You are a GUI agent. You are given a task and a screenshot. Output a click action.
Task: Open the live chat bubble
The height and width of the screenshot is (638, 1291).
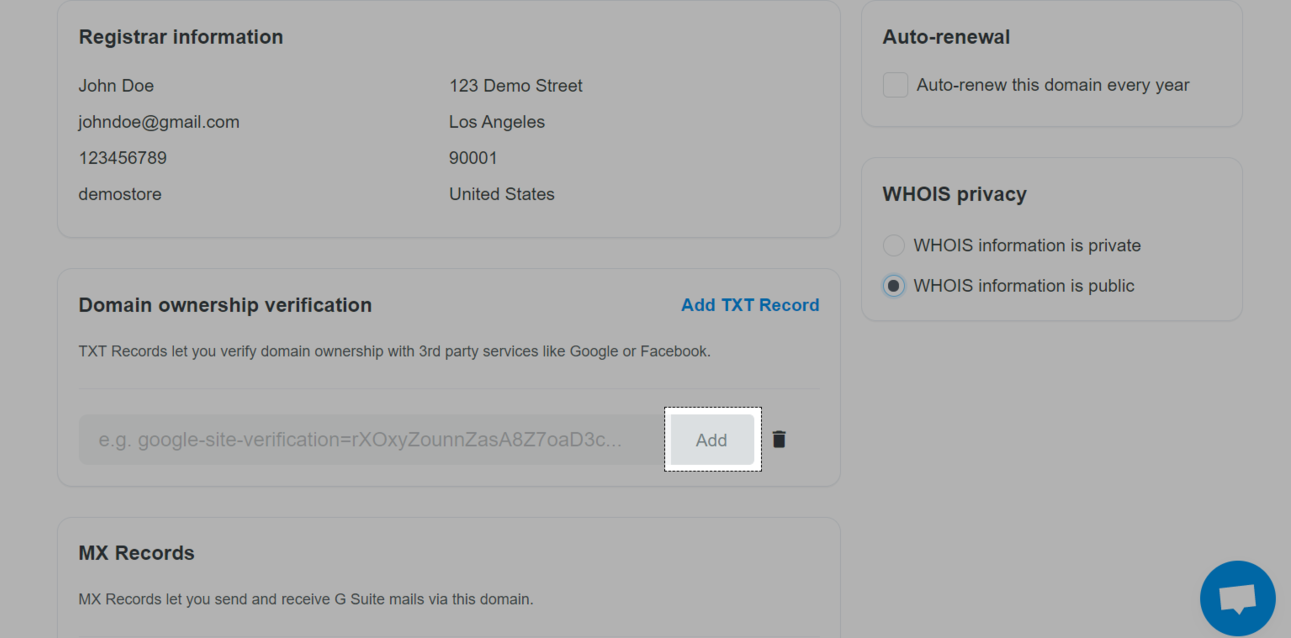(1237, 598)
